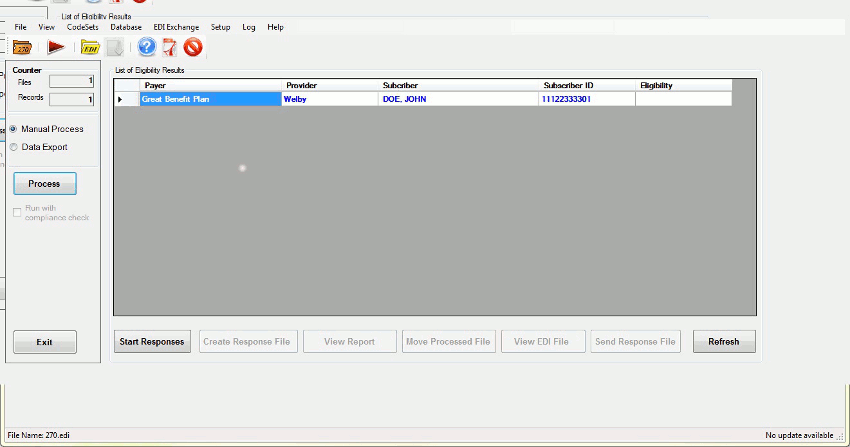Image resolution: width=850 pixels, height=447 pixels.
Task: Open help with blue question mark icon
Action: (x=147, y=46)
